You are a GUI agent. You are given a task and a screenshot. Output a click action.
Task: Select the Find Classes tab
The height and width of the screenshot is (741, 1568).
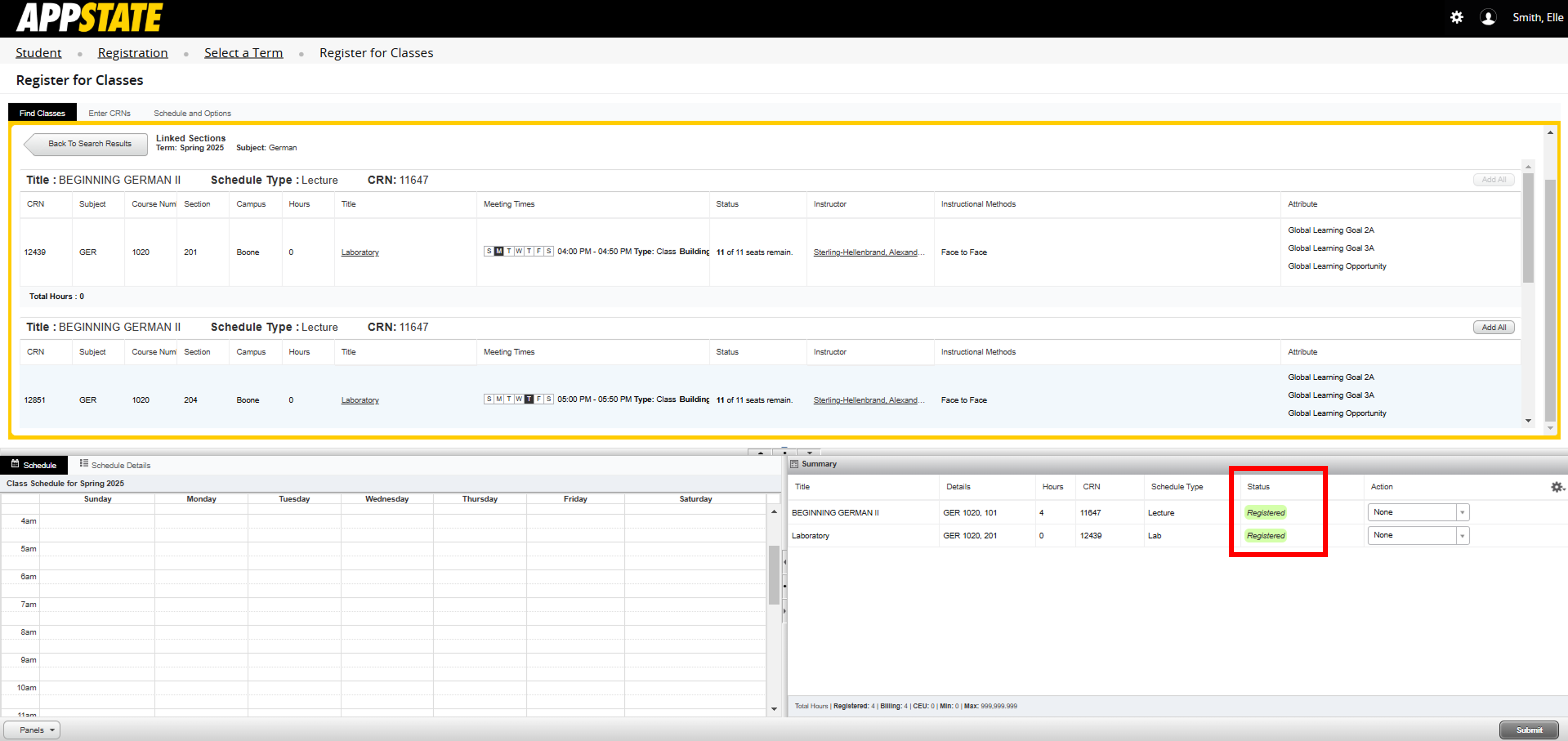[x=42, y=113]
